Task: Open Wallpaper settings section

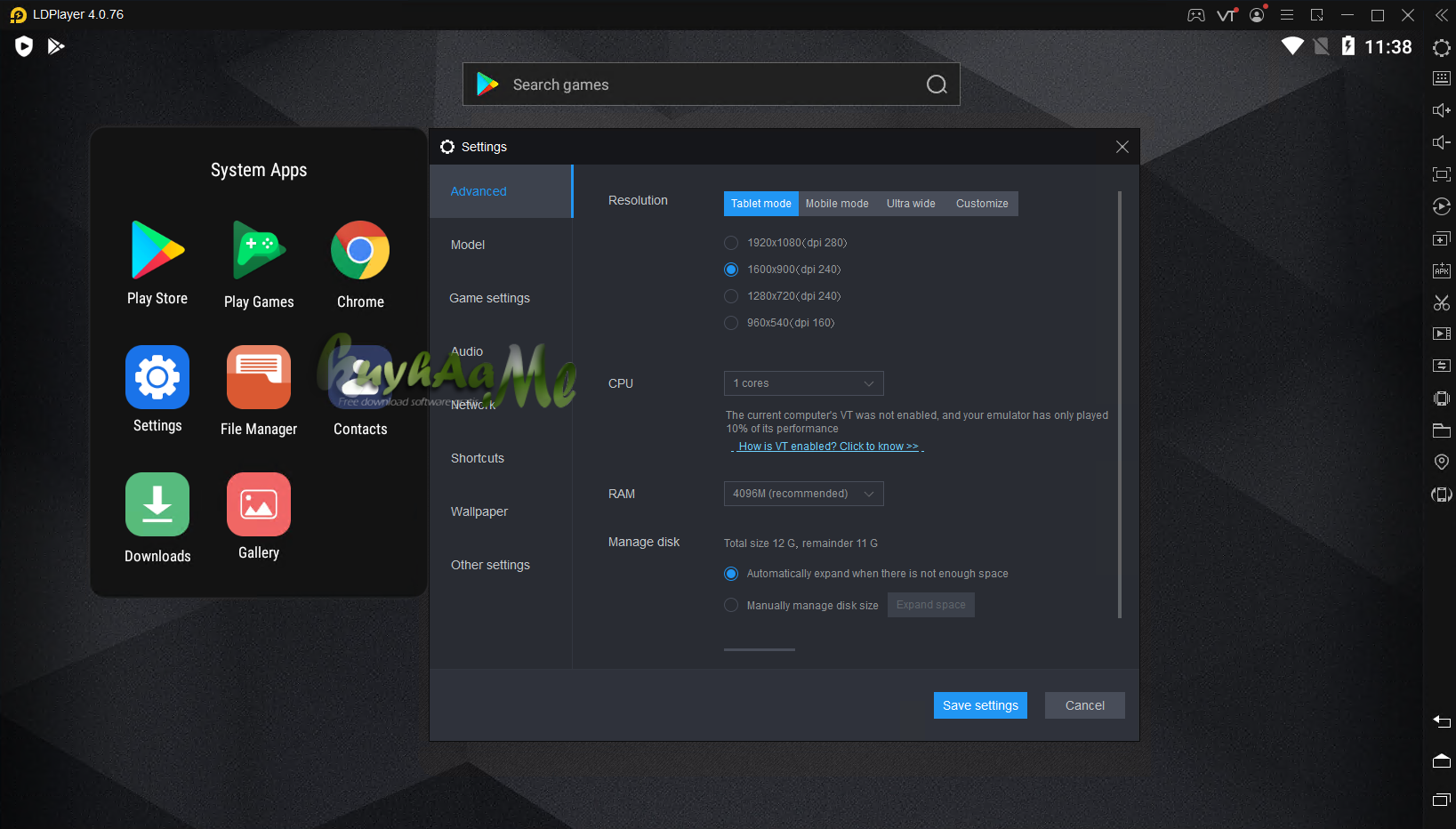Action: click(x=501, y=511)
